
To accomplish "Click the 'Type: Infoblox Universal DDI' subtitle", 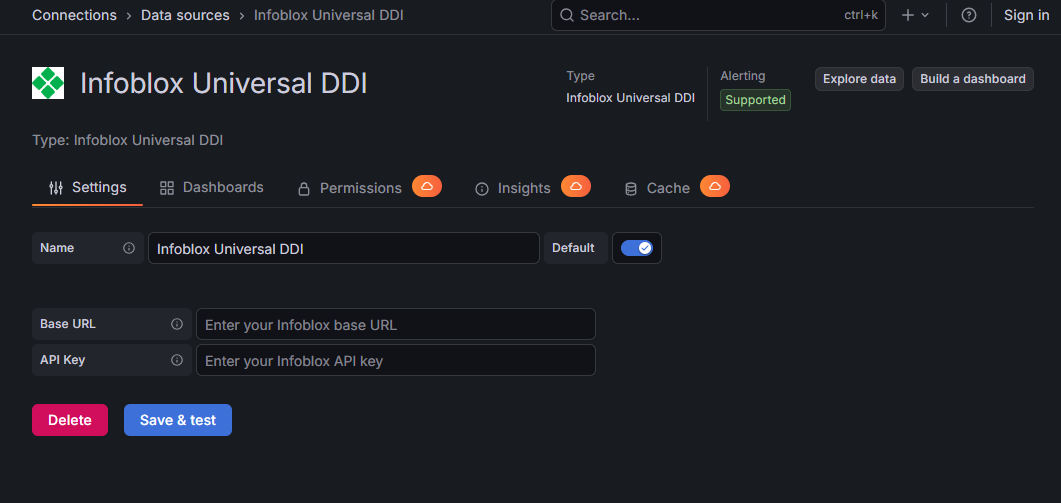I will click(127, 140).
